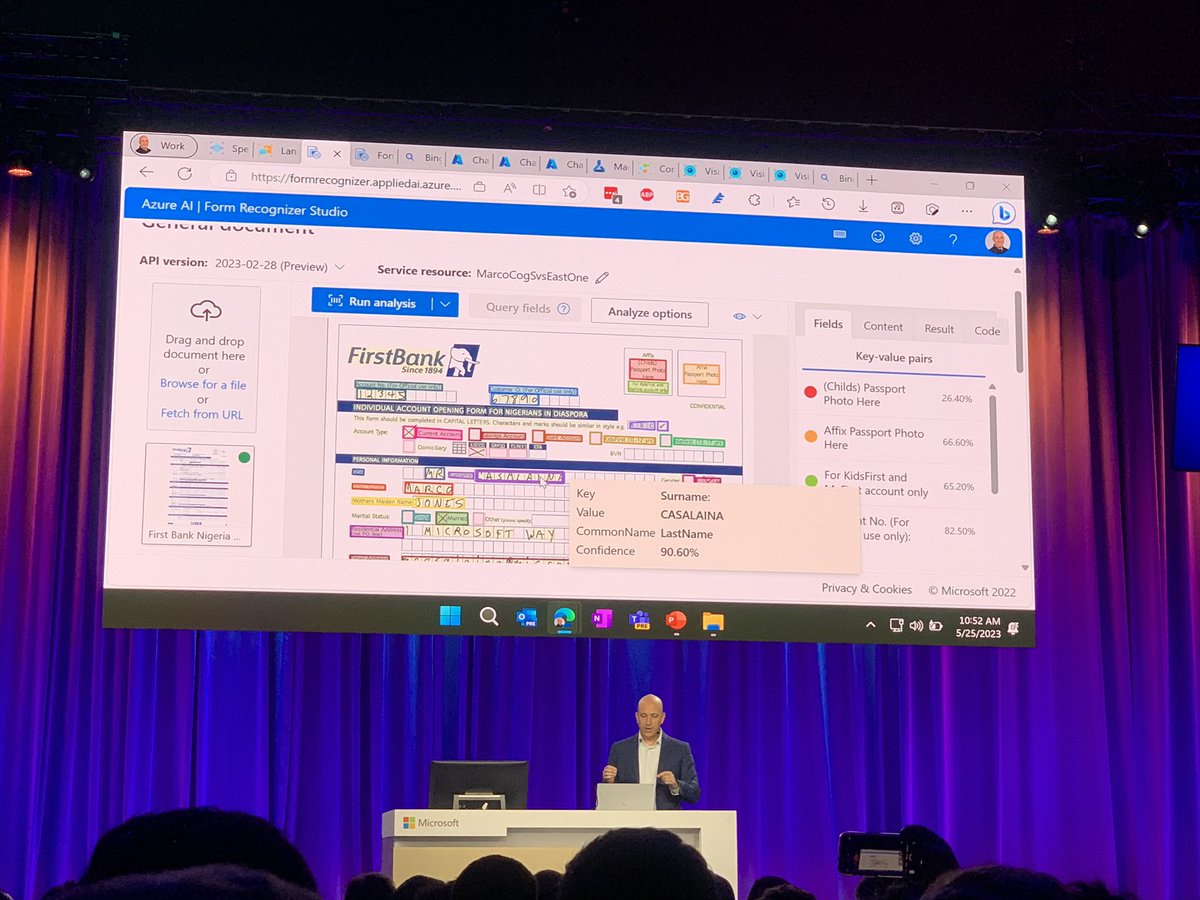The height and width of the screenshot is (900, 1200).
Task: Switch to the 'Spe' browser tab
Action: pyautogui.click(x=229, y=148)
